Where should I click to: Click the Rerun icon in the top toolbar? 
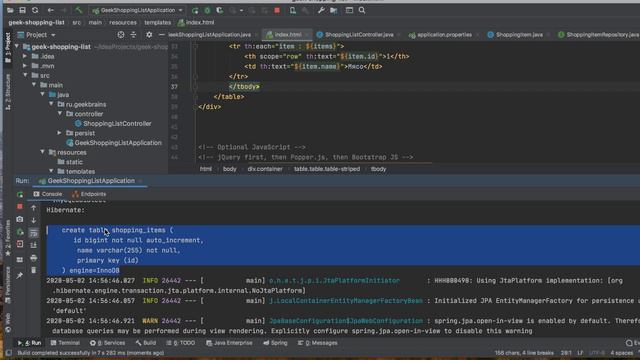coord(195,10)
